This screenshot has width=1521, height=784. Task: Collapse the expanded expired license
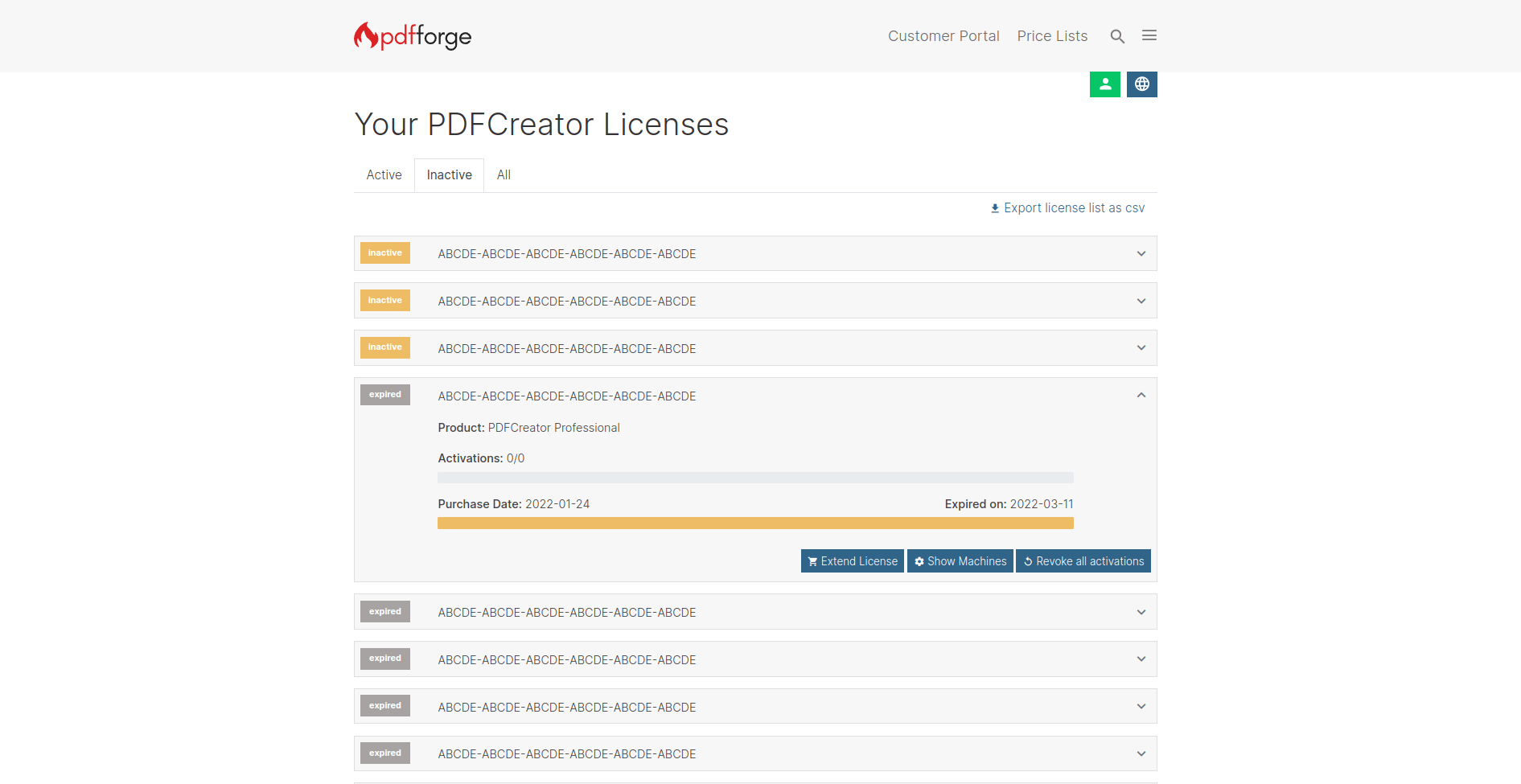(x=1141, y=396)
